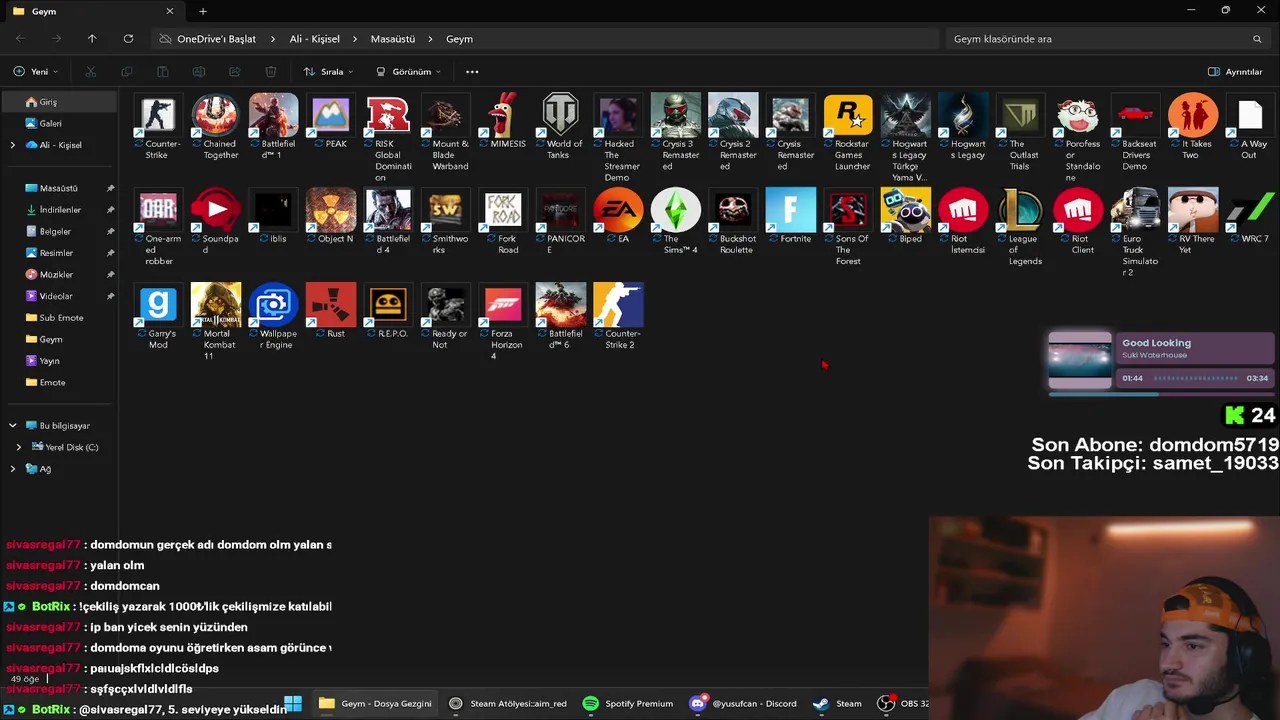Screen dimensions: 1280x720
Task: Open the Counter-Strike shortcut icon
Action: (159, 115)
